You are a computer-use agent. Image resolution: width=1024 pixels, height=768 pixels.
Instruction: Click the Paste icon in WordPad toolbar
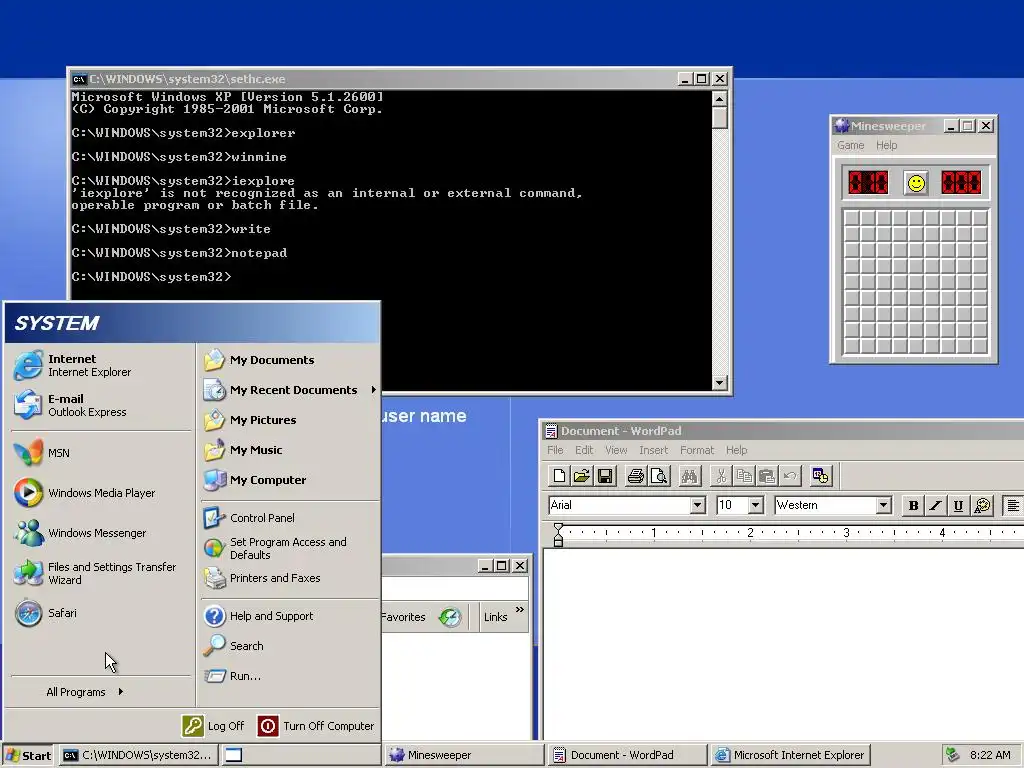click(x=767, y=476)
